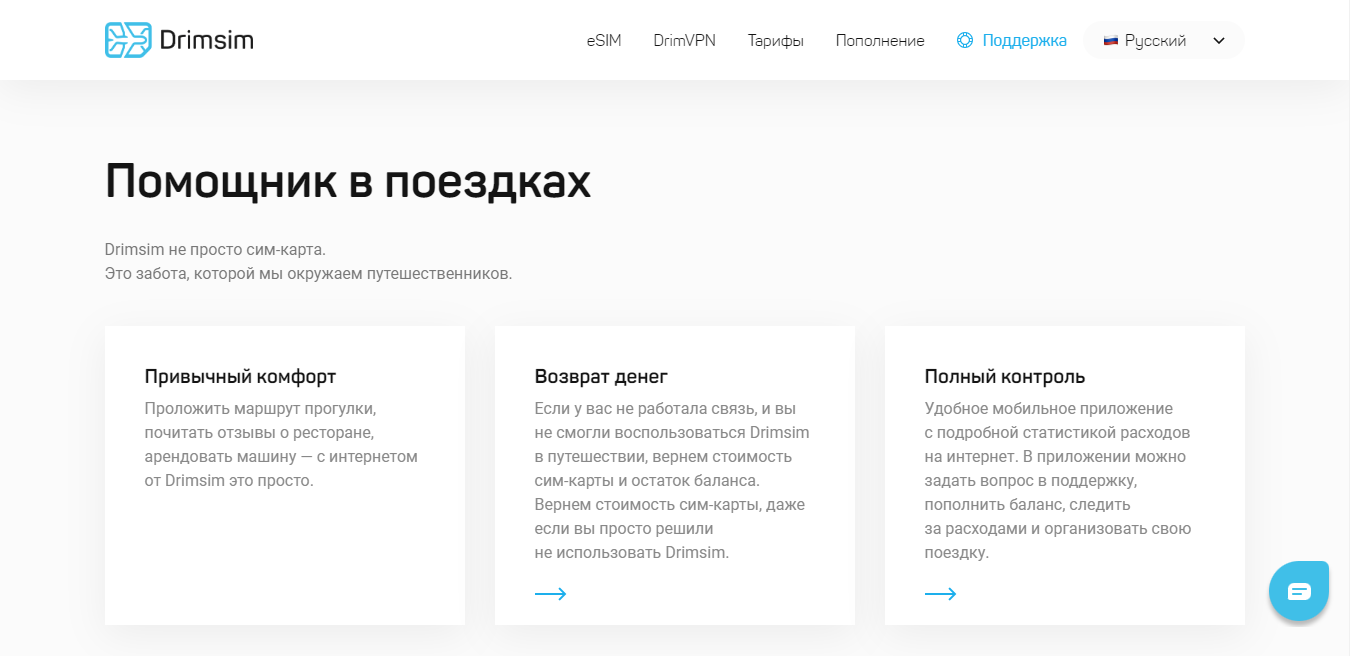
Task: Click arrow icon in Возврат денег card
Action: tap(550, 594)
